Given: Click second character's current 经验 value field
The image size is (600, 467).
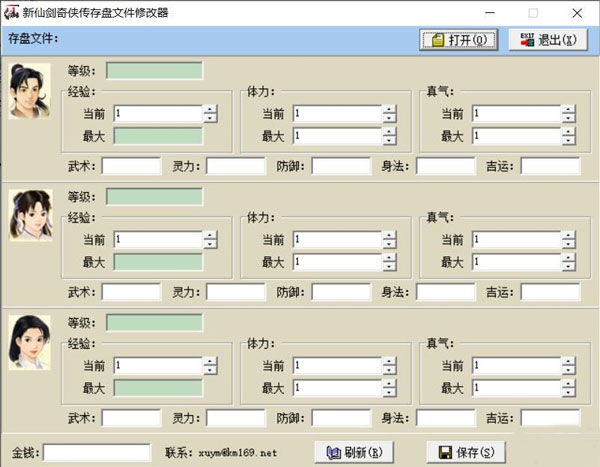Looking at the screenshot, I should tap(158, 240).
